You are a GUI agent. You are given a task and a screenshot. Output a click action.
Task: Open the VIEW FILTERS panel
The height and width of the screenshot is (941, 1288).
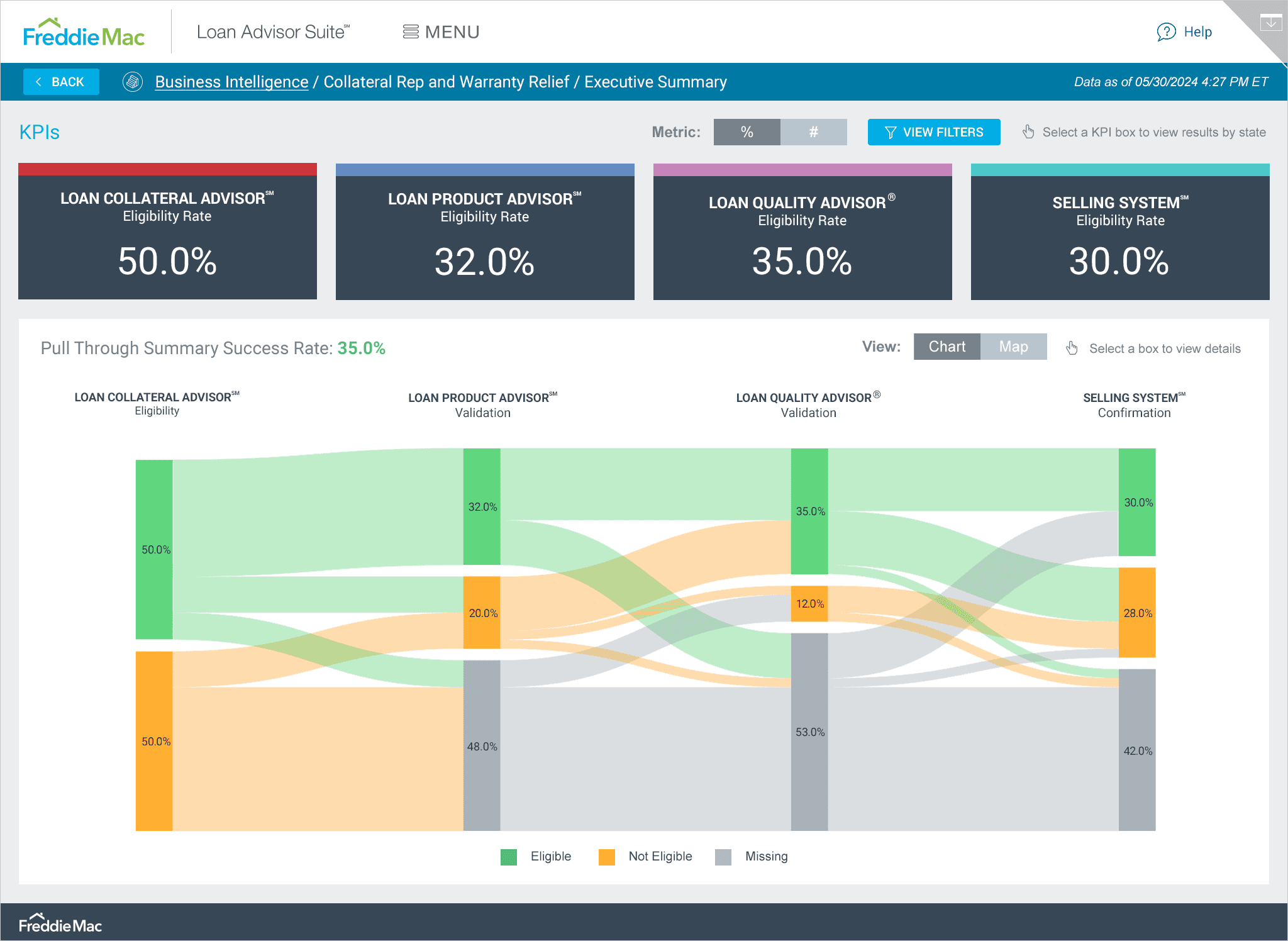[933, 132]
